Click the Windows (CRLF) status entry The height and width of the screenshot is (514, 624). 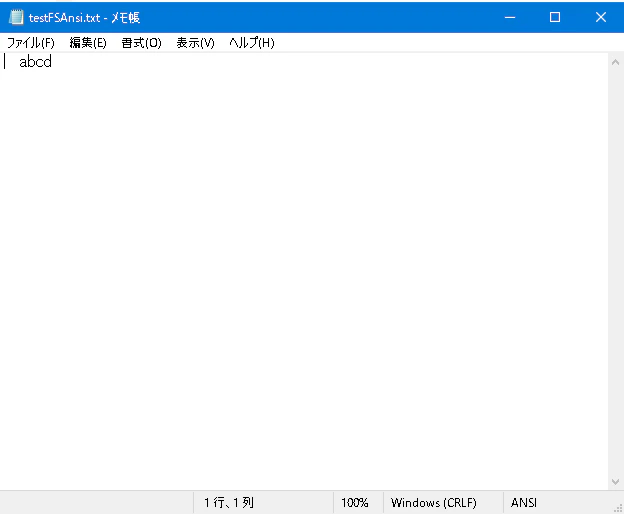tap(433, 502)
